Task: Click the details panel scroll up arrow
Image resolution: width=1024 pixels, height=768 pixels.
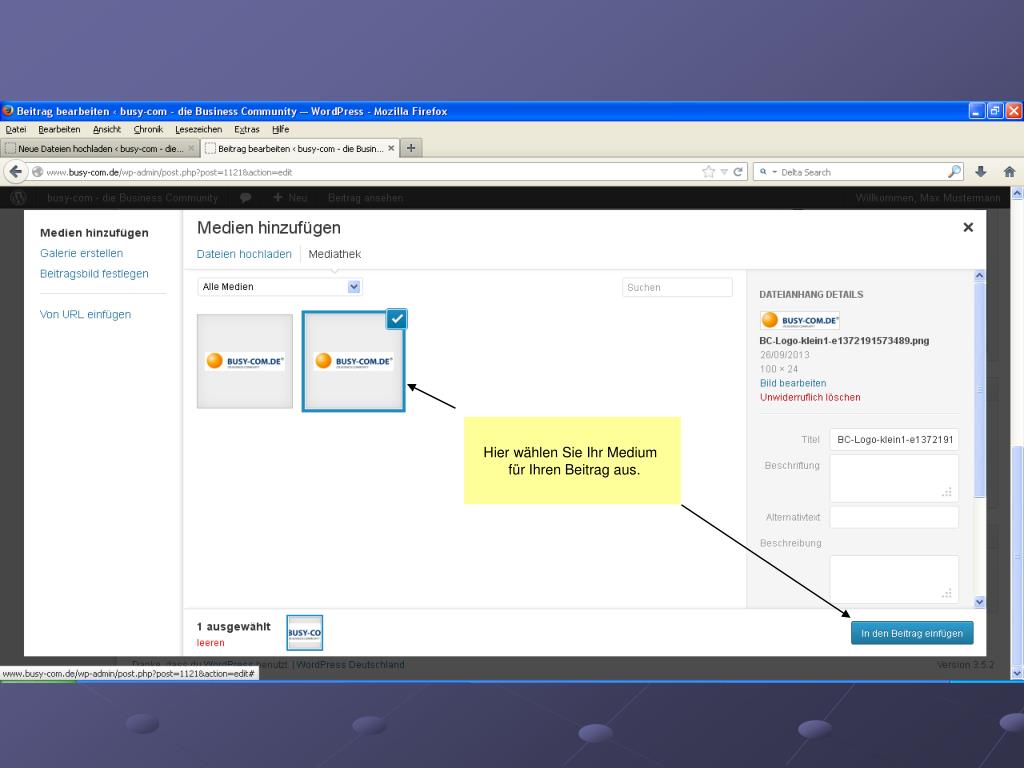Action: point(979,276)
